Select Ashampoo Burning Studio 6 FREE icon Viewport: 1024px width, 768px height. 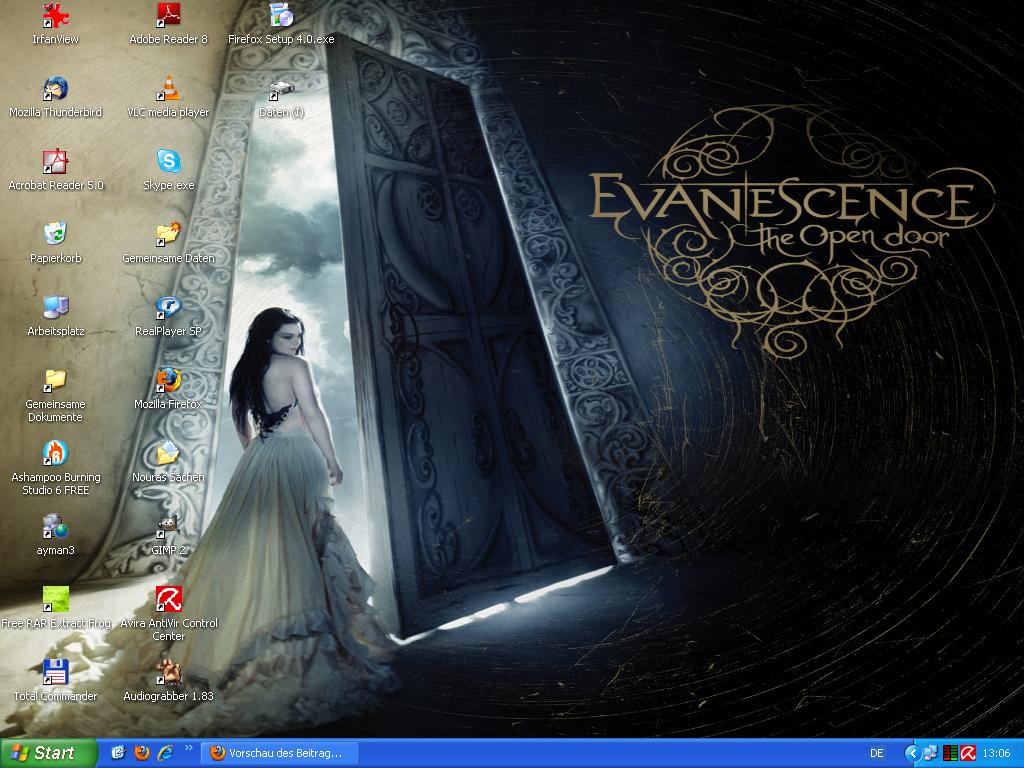56,453
